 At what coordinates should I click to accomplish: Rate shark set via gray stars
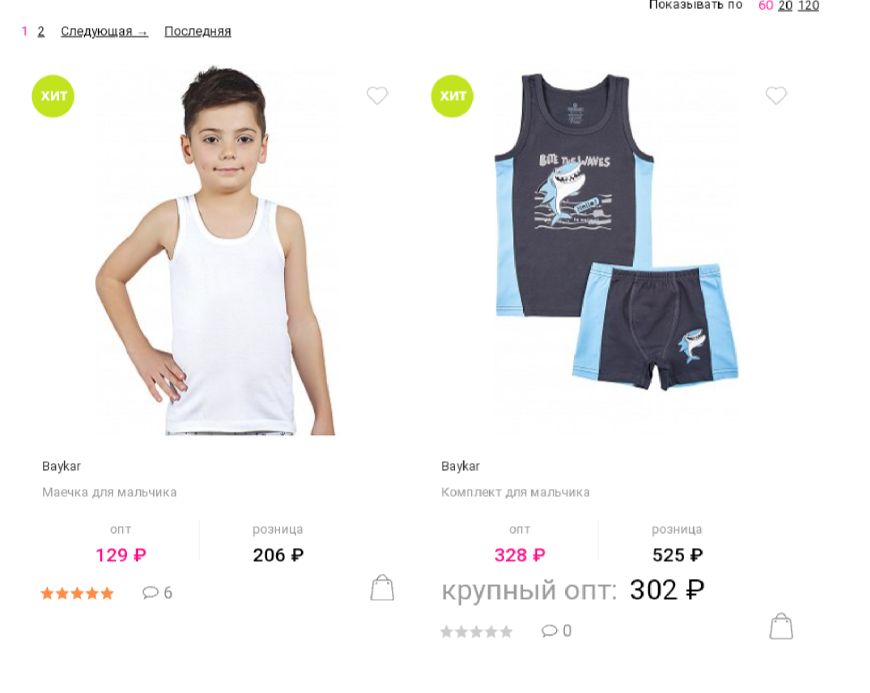476,631
